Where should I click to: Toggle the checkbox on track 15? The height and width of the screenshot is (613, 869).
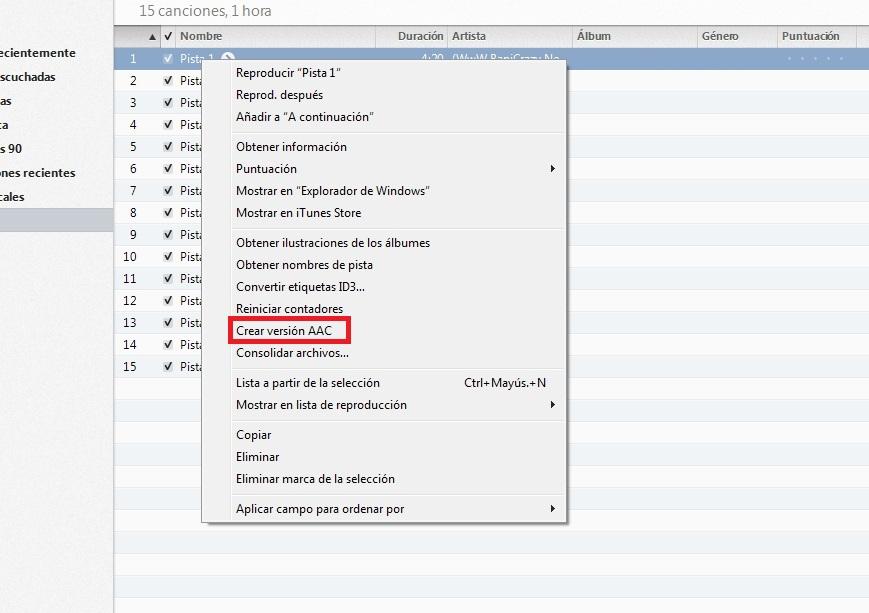click(x=167, y=367)
